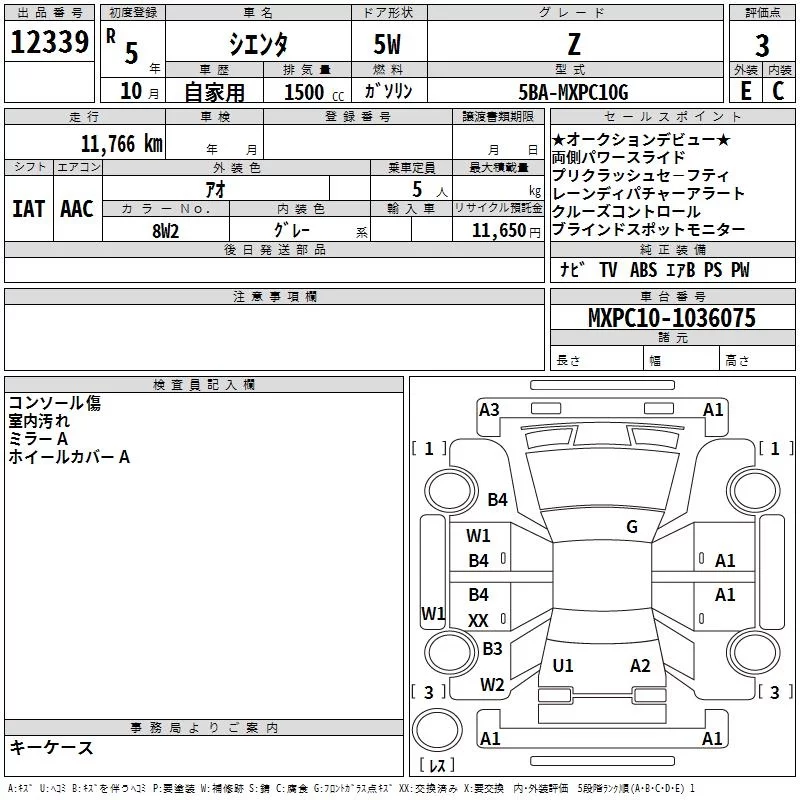Click the 後日発送部品 header
This screenshot has height=800, width=800.
275,249
